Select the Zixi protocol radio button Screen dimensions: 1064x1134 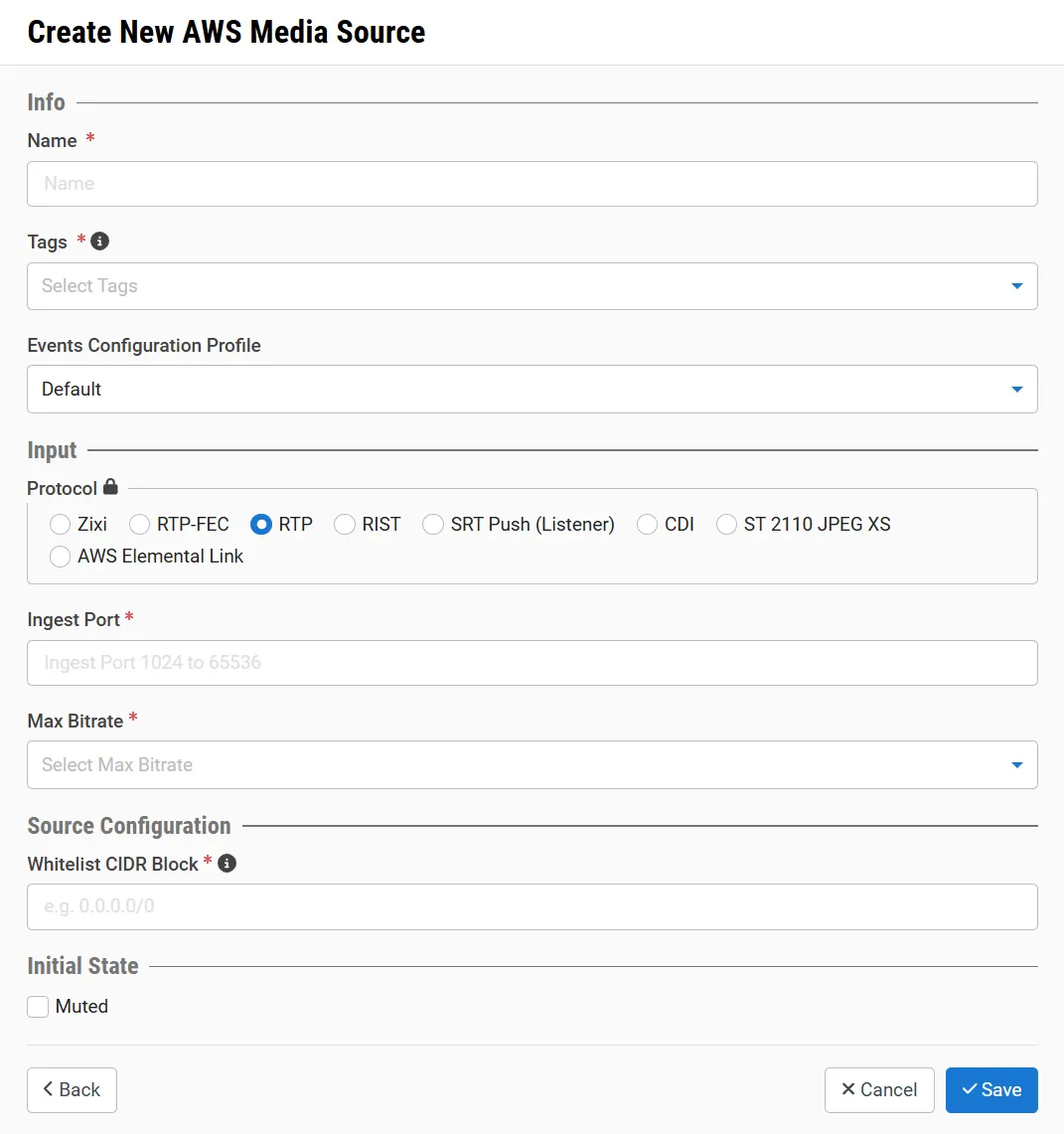click(60, 525)
